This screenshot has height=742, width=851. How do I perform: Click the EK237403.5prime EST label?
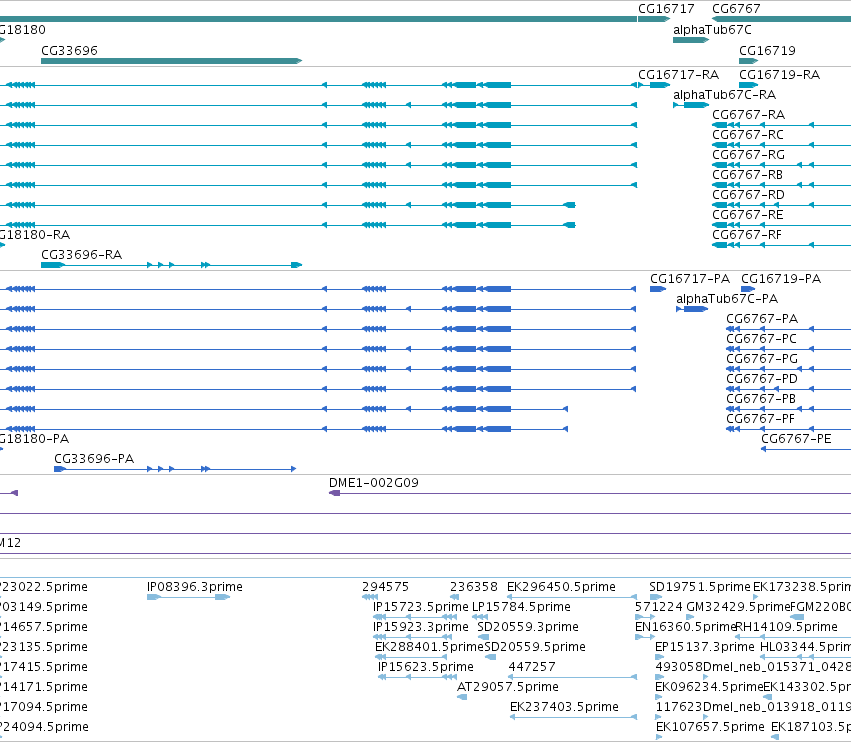pos(564,707)
